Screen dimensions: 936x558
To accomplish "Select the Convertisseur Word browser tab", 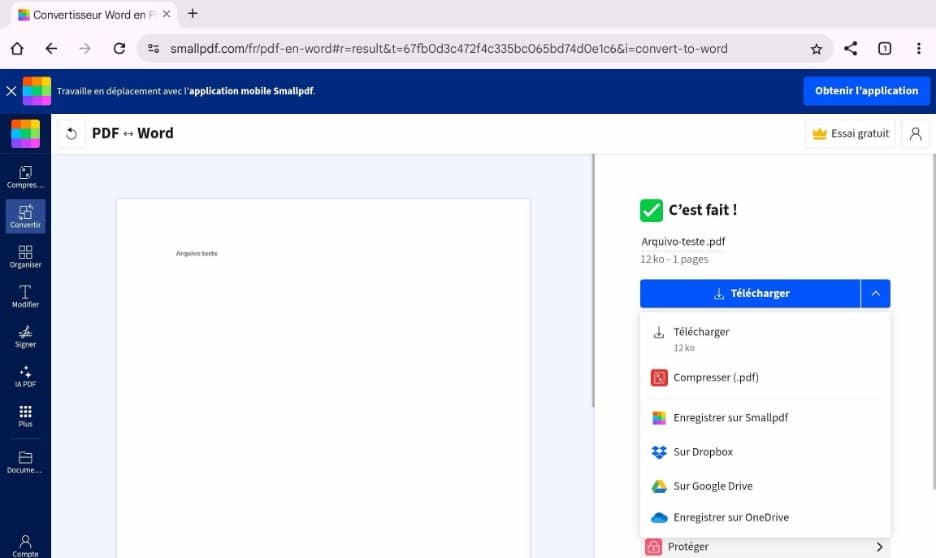I will pos(93,14).
